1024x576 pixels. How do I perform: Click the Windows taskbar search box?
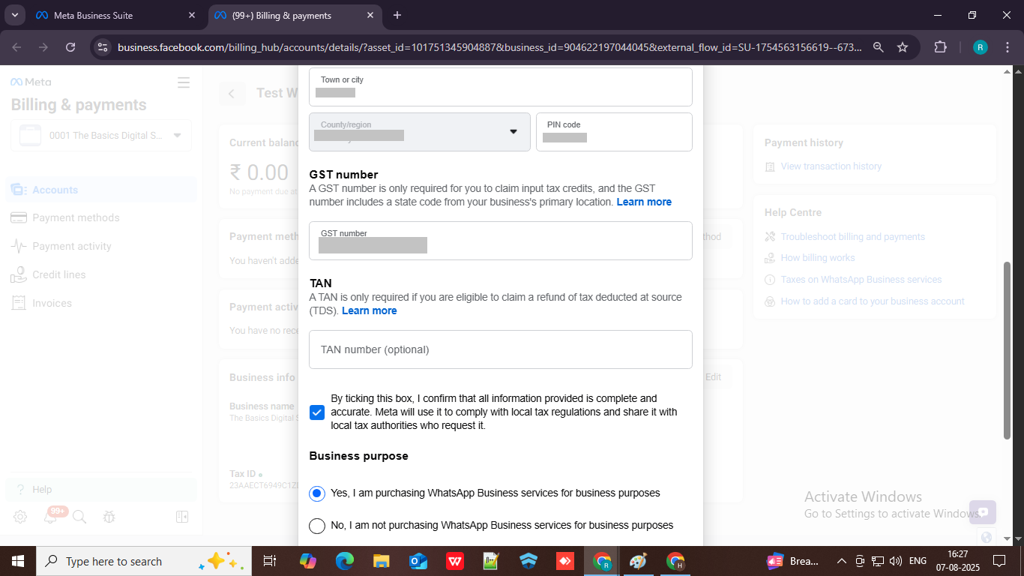[144, 561]
